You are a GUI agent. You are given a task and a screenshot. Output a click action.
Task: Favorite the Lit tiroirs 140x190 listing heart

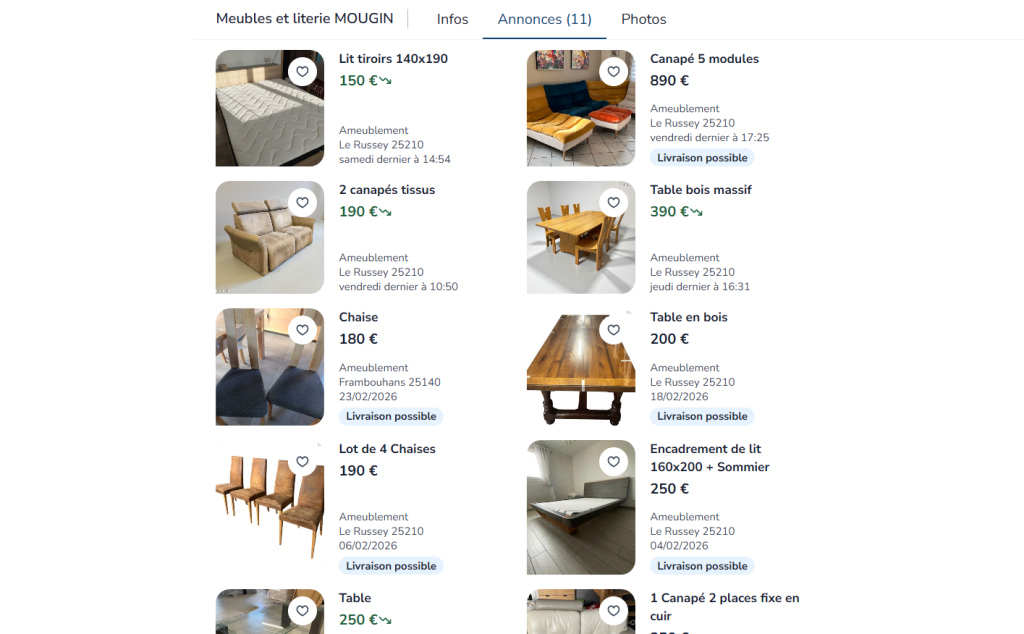[x=302, y=72]
